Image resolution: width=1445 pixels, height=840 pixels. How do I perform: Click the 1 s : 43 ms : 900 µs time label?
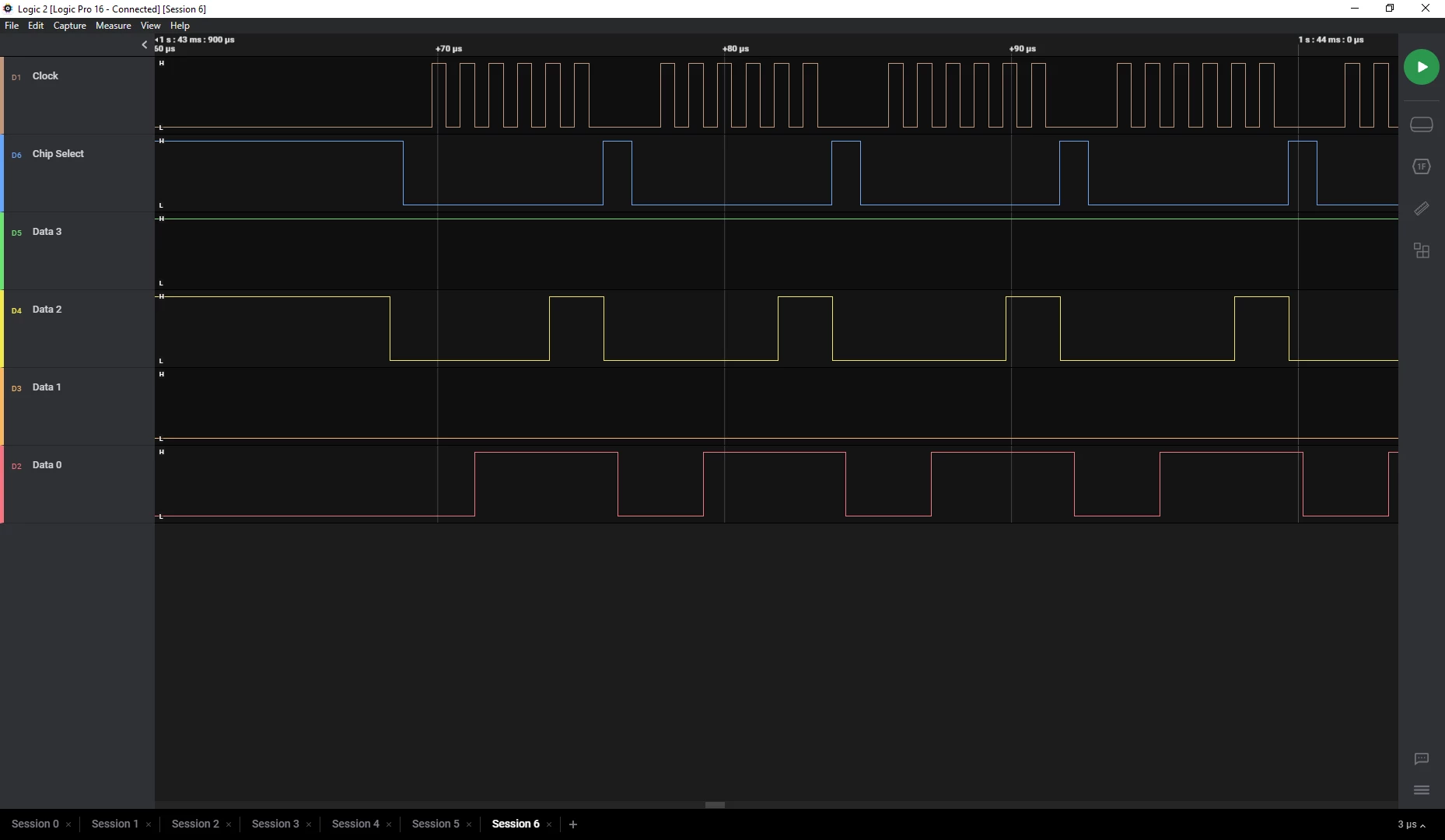tap(196, 40)
